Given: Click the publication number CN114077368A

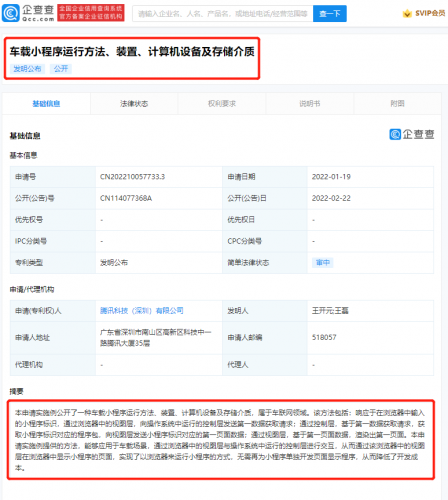Looking at the screenshot, I should (126, 198).
